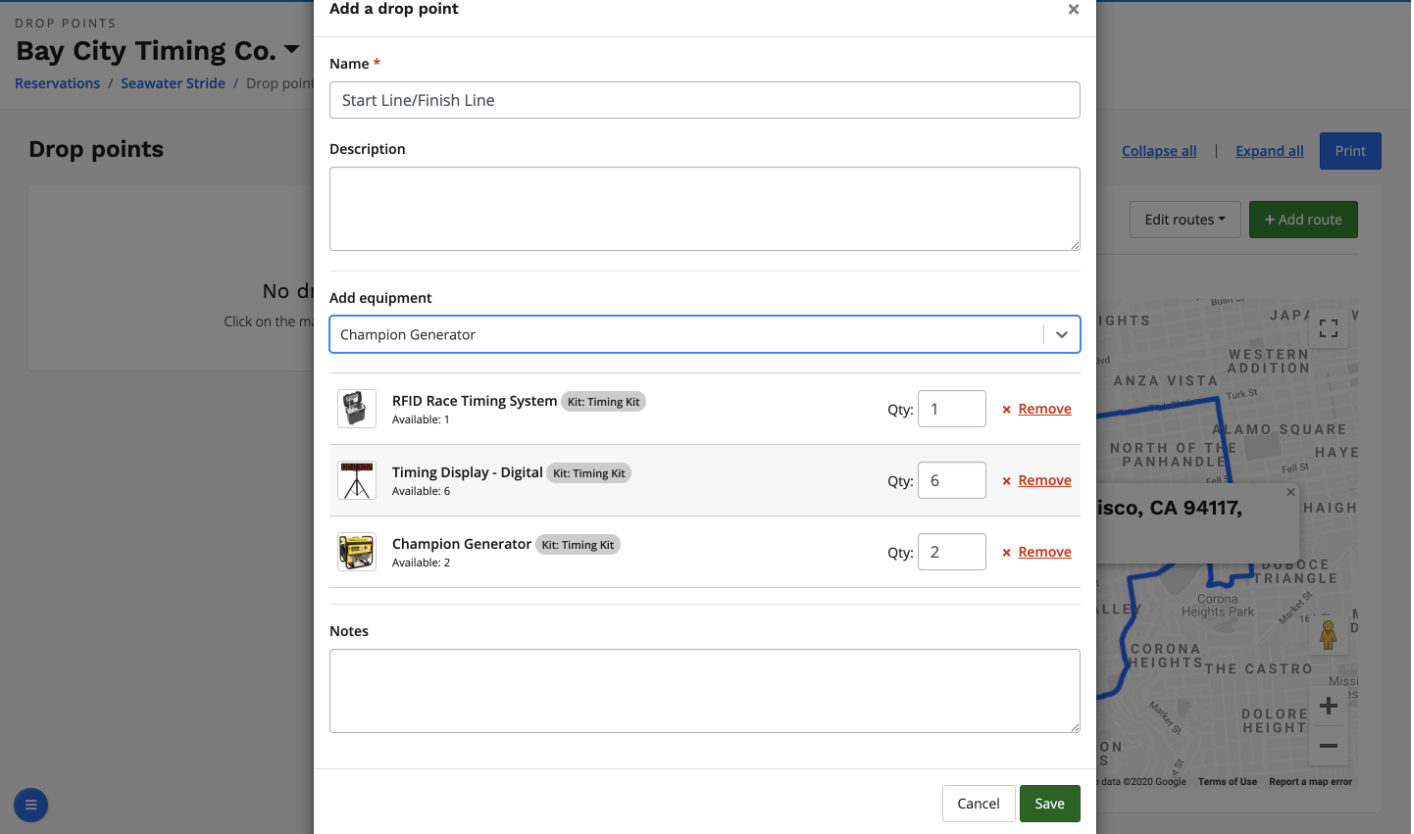Click the Champion Generator yellow icon
Viewport: 1414px width, 834px height.
[x=357, y=552]
